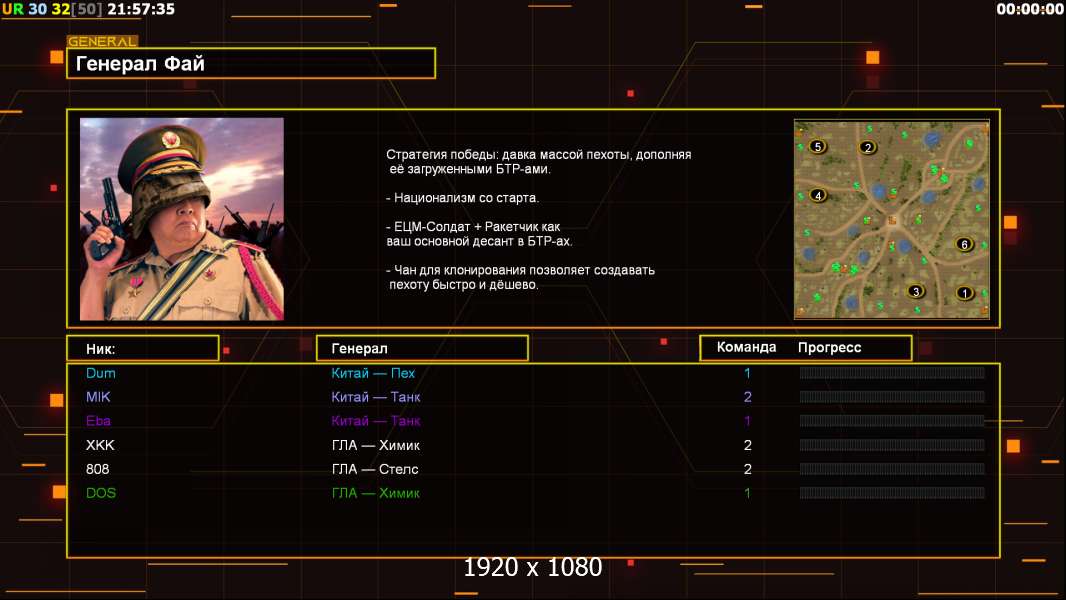Click the 'ЕЦМ-Солдат + Ракетчик' tip
1066x600 pixels.
(x=479, y=234)
